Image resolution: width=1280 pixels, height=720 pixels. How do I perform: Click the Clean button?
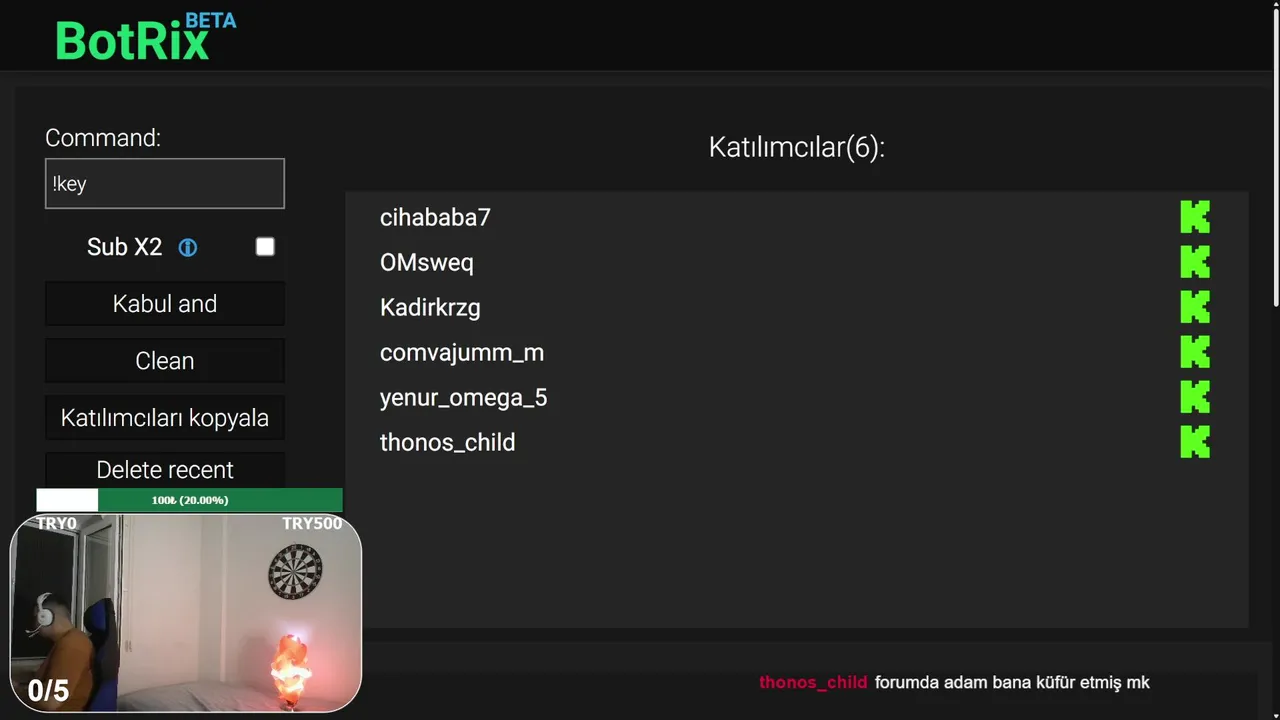point(165,361)
